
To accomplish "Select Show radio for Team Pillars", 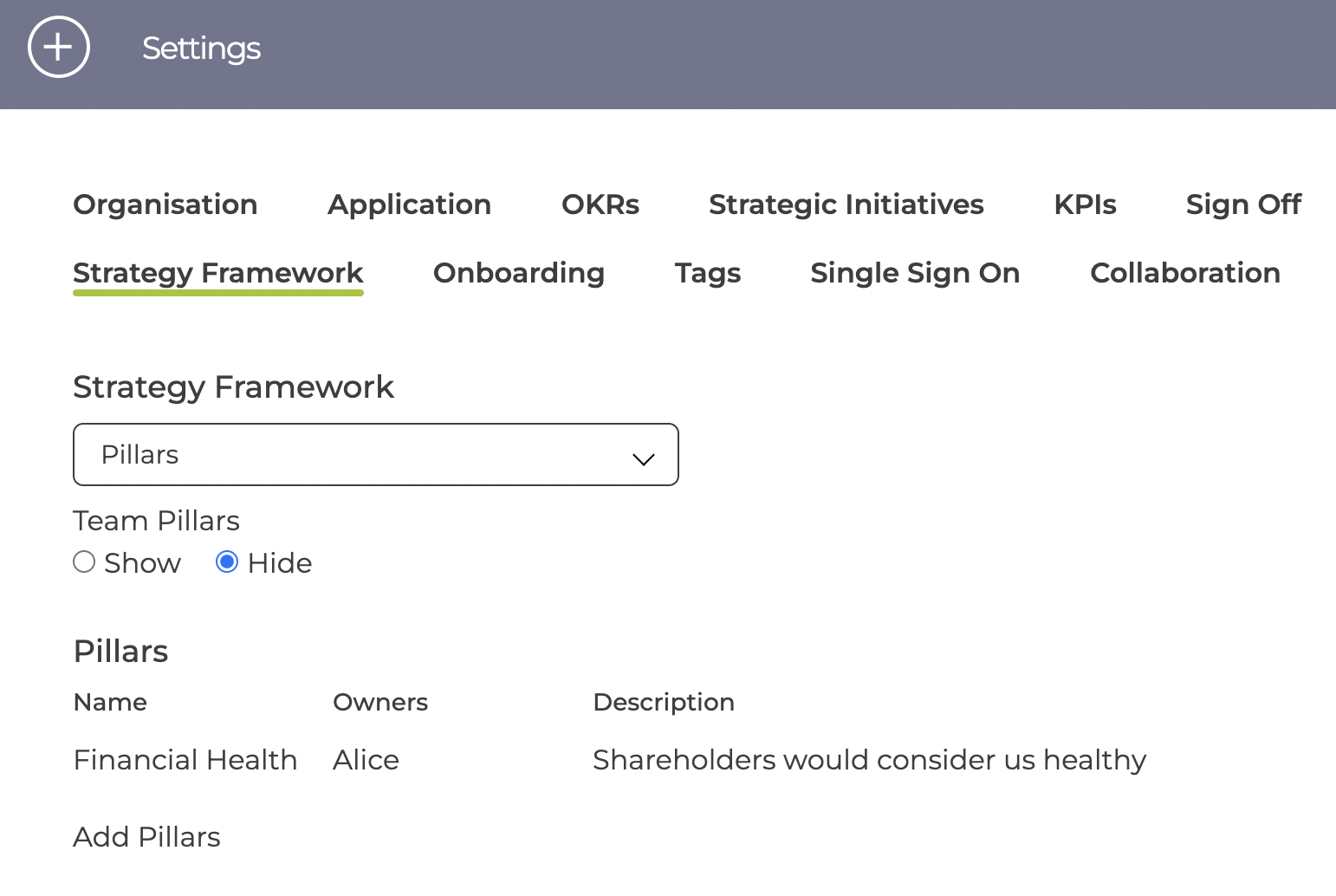I will (84, 562).
